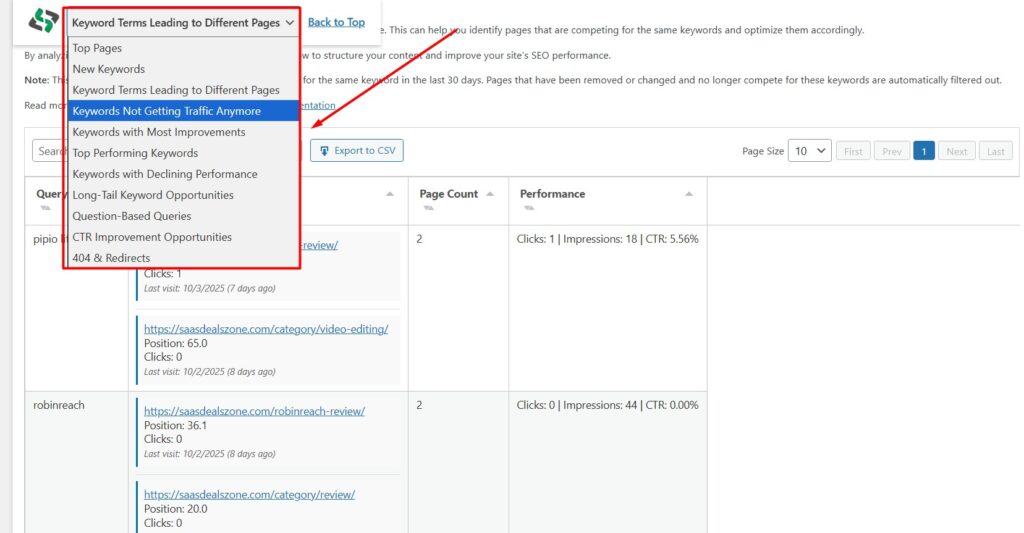
Task: Go to page 1 in pagination
Action: click(x=923, y=151)
